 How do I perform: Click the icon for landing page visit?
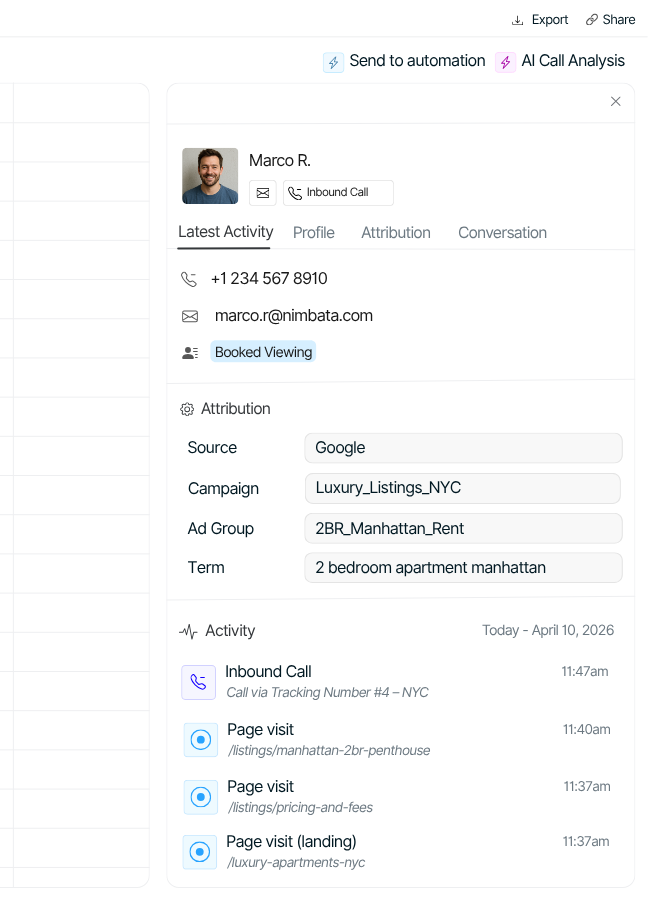200,852
